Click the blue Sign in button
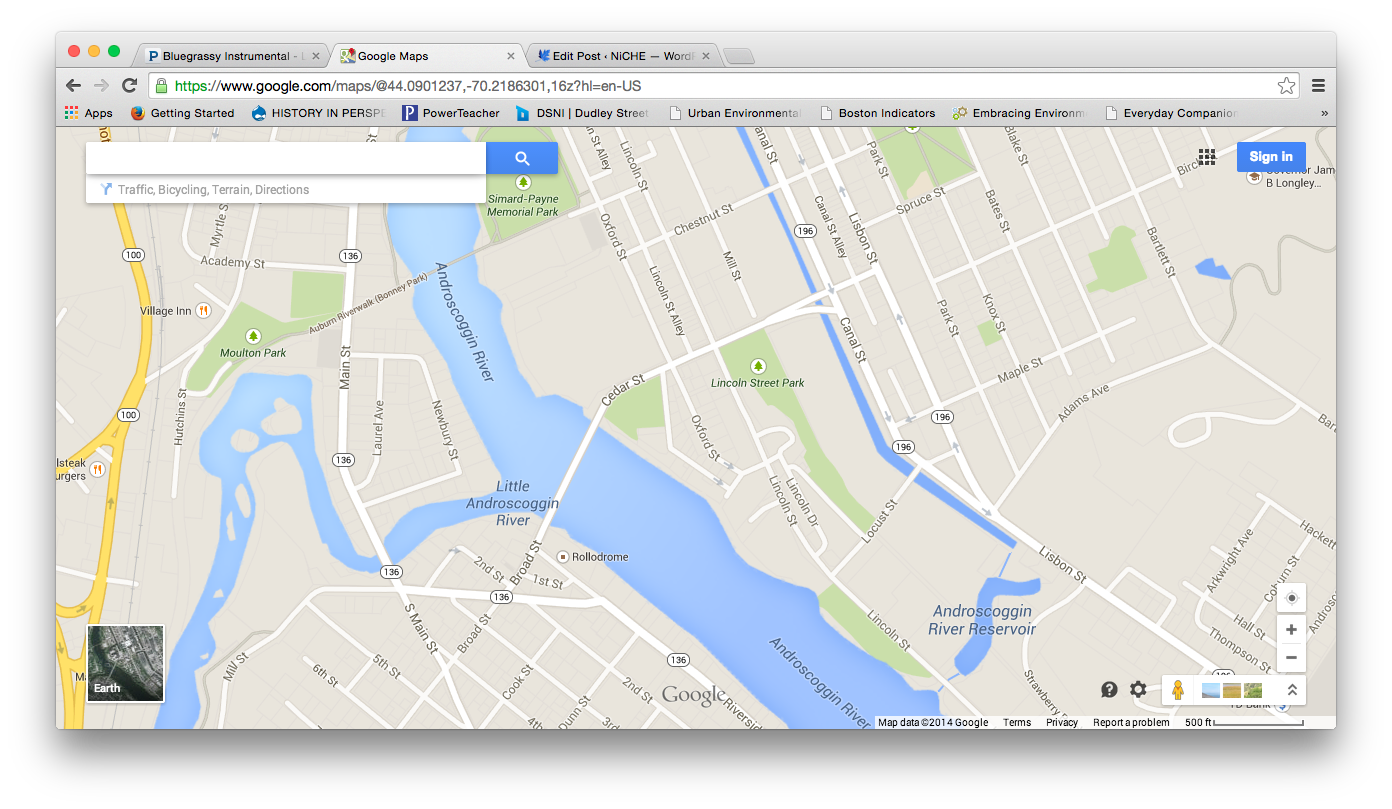The height and width of the screenshot is (809, 1392). pyautogui.click(x=1270, y=157)
